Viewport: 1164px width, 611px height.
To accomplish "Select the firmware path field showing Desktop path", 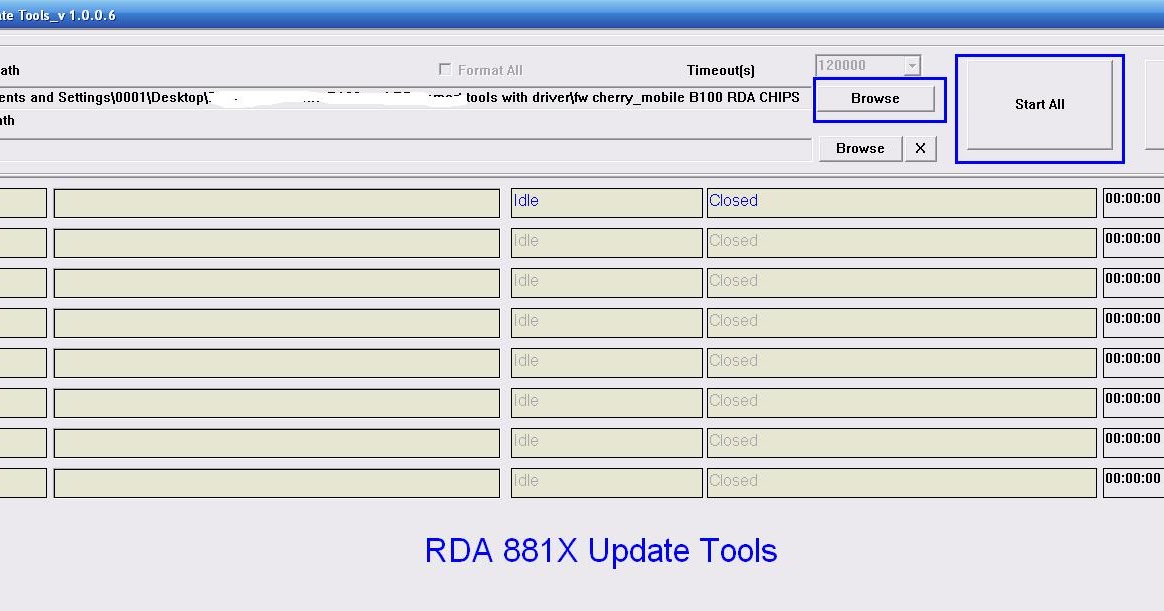I will pyautogui.click(x=400, y=98).
